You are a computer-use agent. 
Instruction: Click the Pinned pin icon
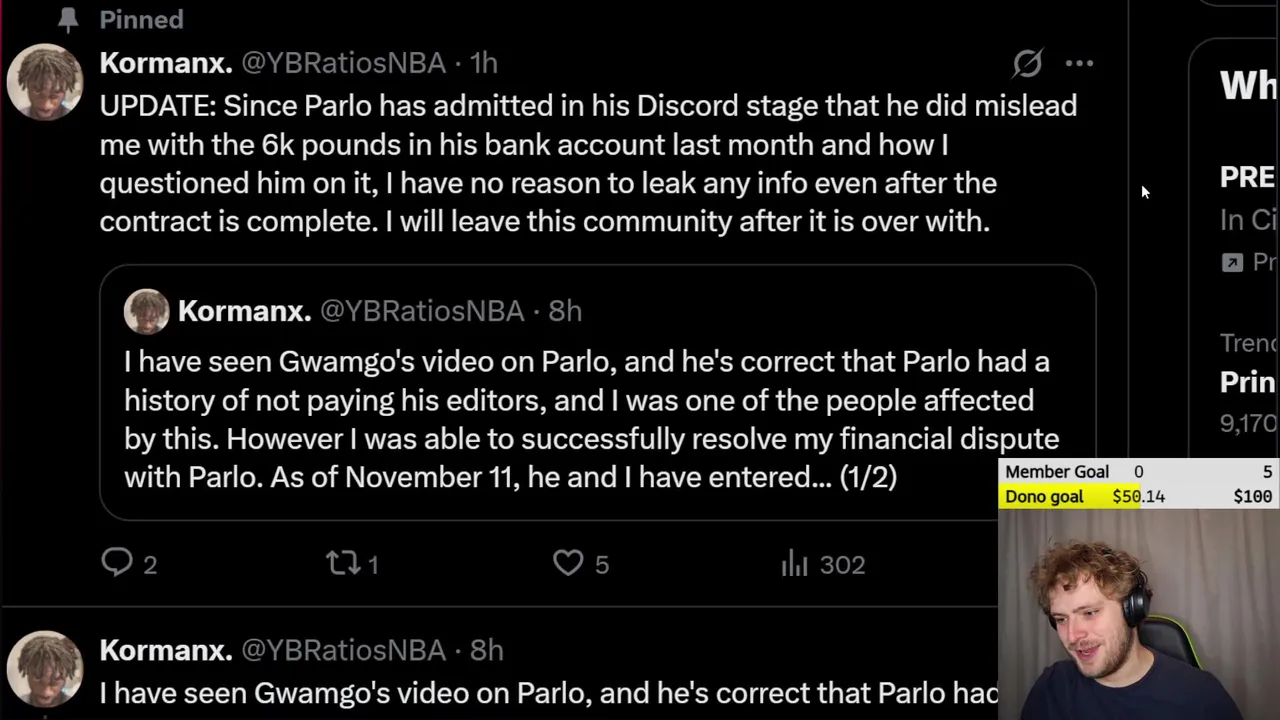[68, 19]
